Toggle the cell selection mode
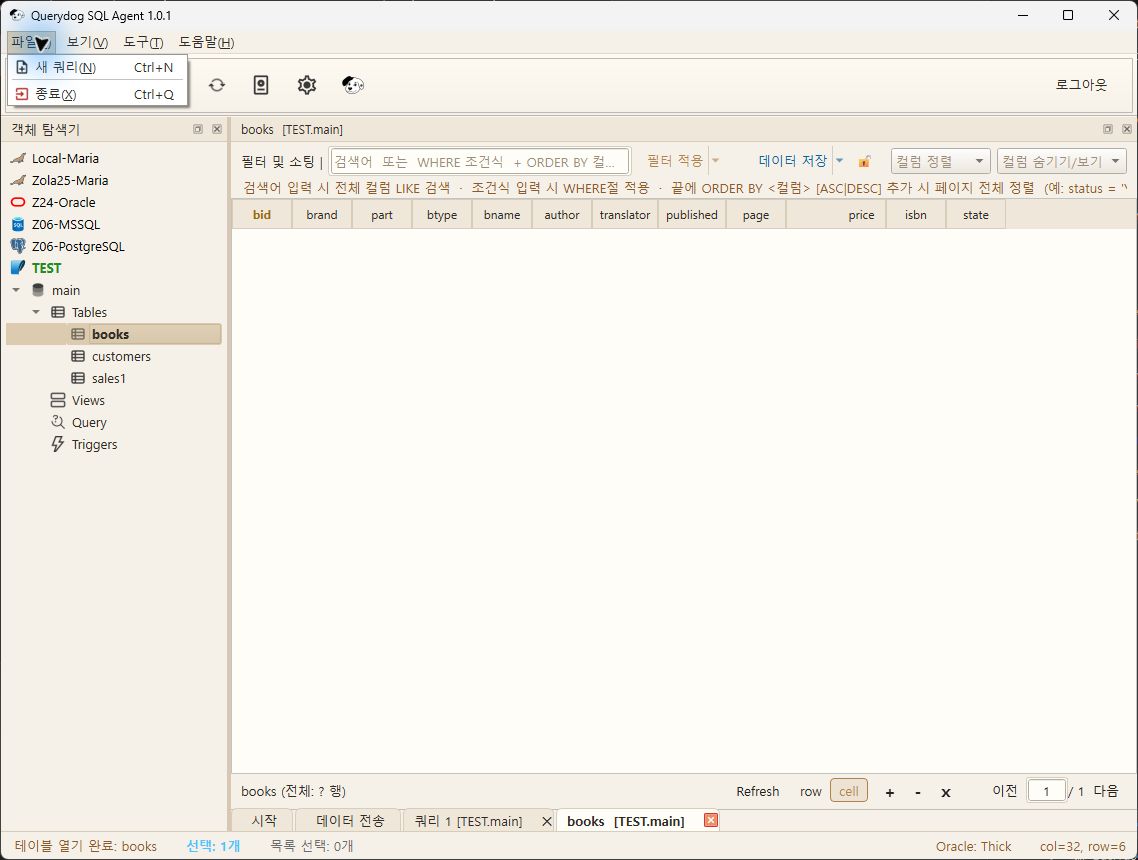This screenshot has height=860, width=1138. point(848,791)
